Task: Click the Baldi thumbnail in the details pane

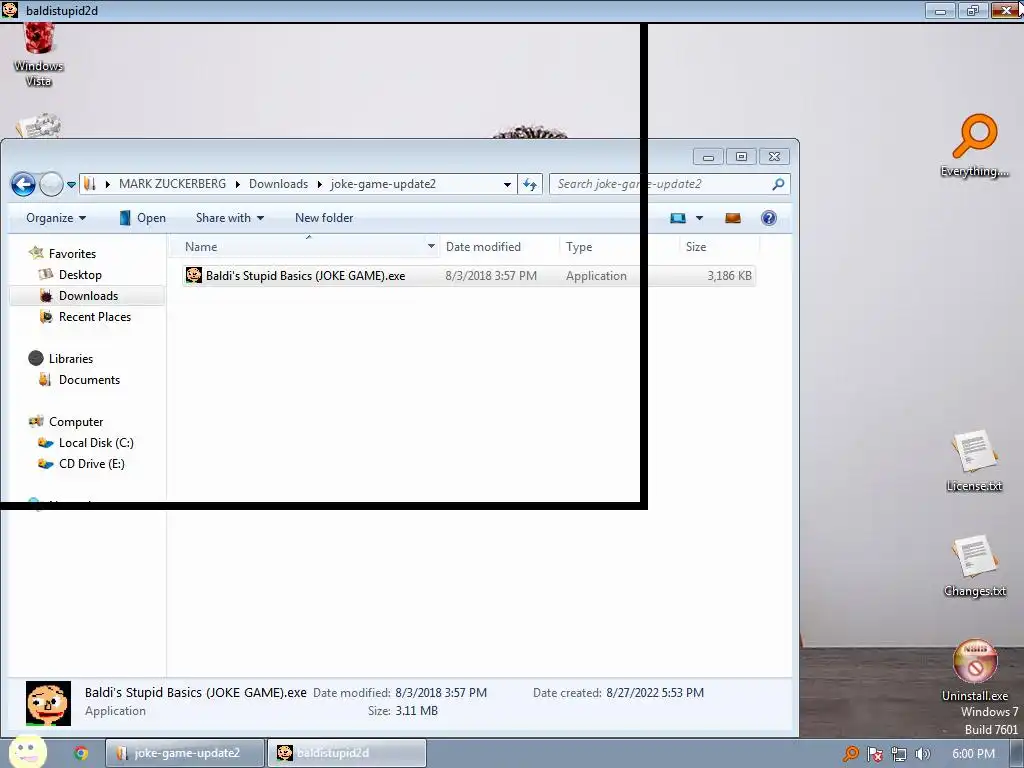Action: click(x=48, y=703)
